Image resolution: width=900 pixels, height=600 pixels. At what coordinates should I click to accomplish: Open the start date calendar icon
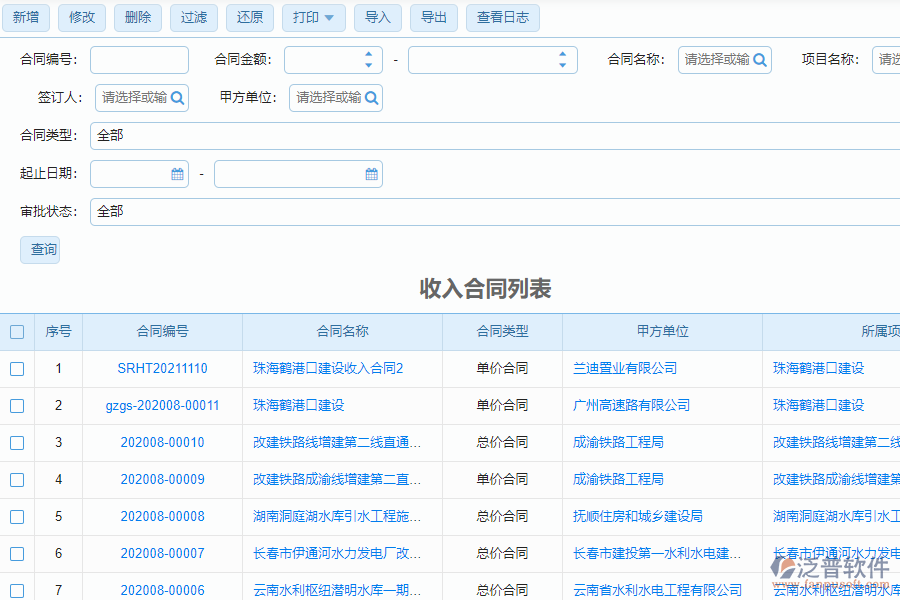tap(178, 174)
